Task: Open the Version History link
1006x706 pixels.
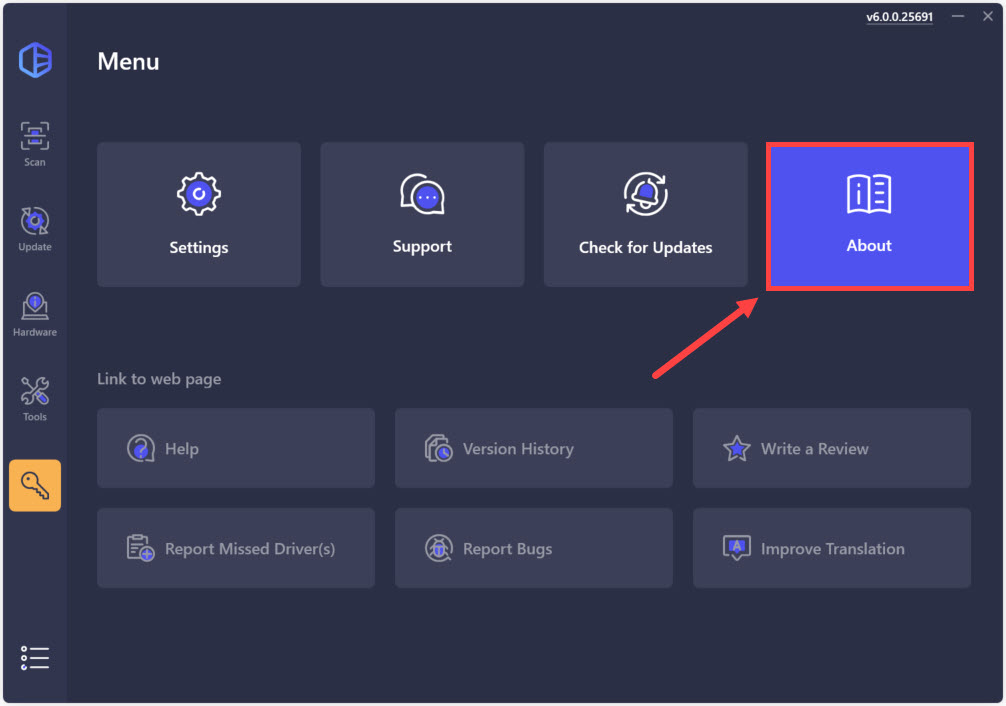Action: click(x=533, y=448)
